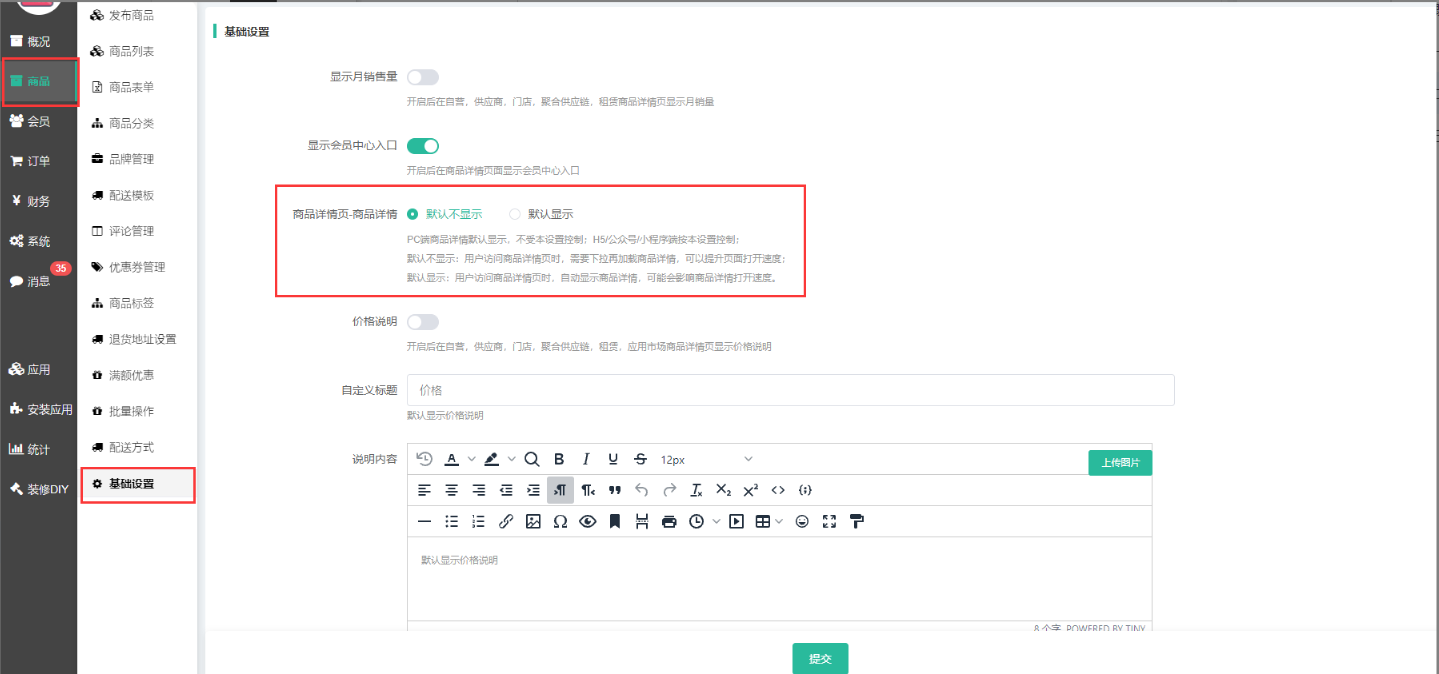Open the special character Omega tool

[x=560, y=521]
